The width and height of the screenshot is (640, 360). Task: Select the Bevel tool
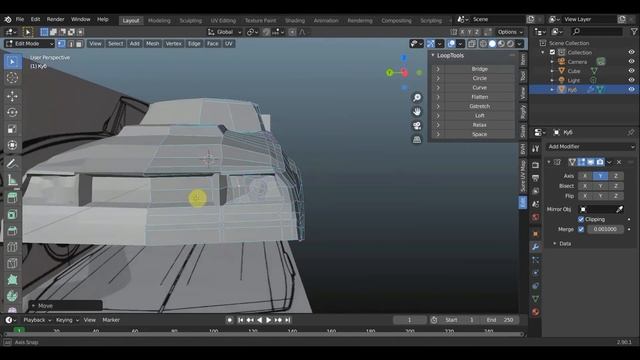tap(12, 231)
